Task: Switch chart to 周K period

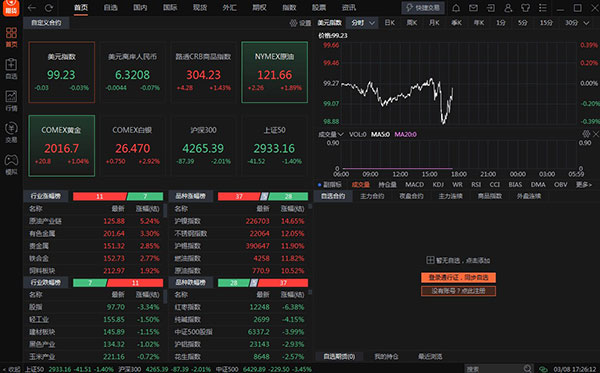Action: tap(412, 23)
